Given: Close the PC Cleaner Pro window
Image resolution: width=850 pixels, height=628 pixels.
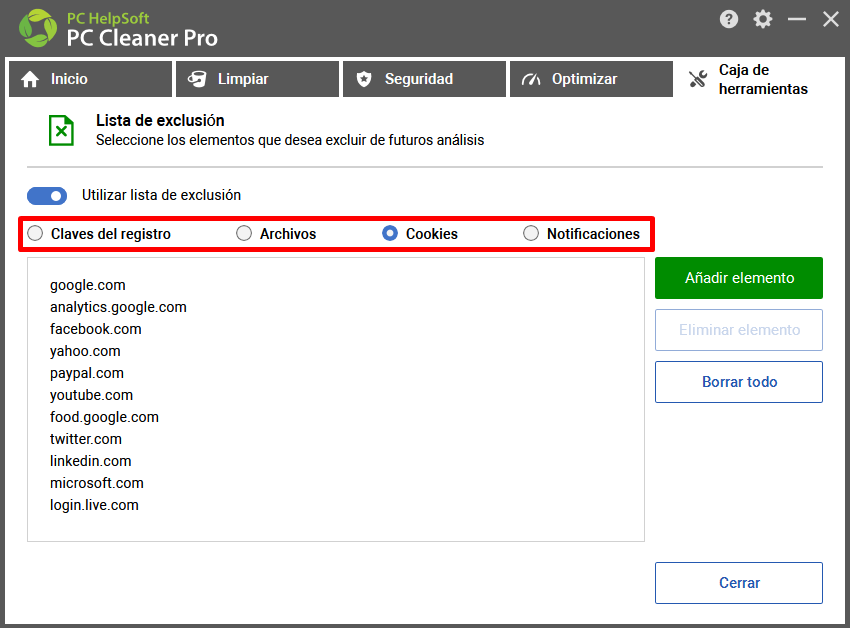Looking at the screenshot, I should click(x=830, y=20).
